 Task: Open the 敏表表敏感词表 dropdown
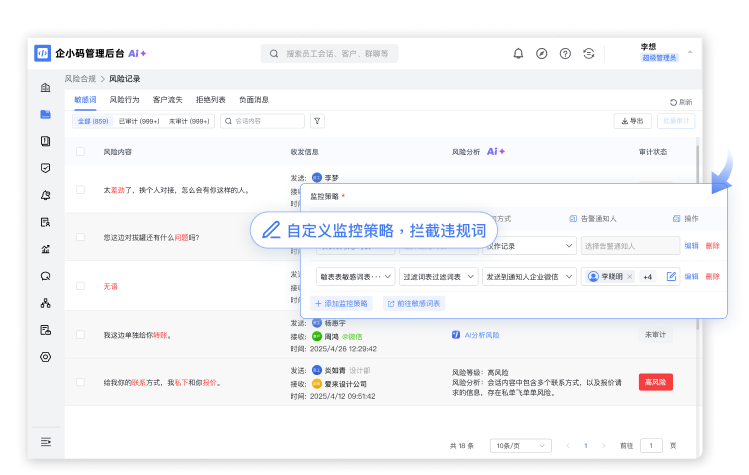355,277
